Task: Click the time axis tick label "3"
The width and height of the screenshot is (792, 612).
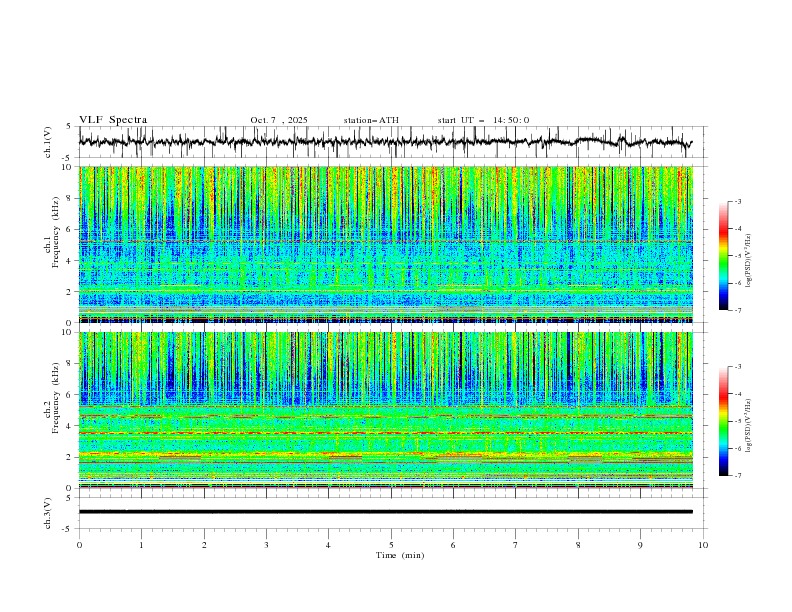Action: coord(266,545)
